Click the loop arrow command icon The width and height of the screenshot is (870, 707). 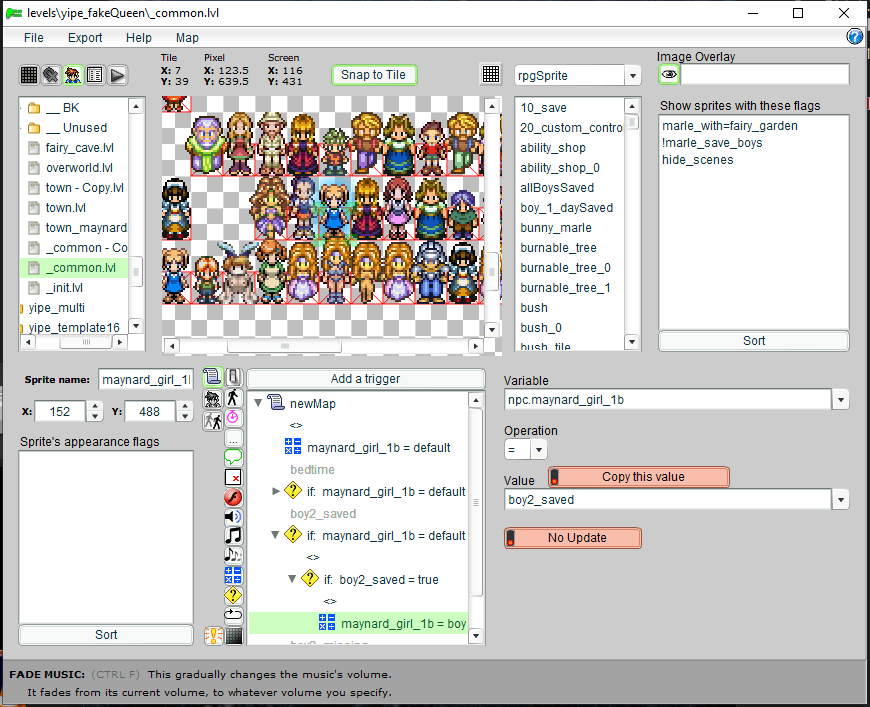tap(233, 614)
